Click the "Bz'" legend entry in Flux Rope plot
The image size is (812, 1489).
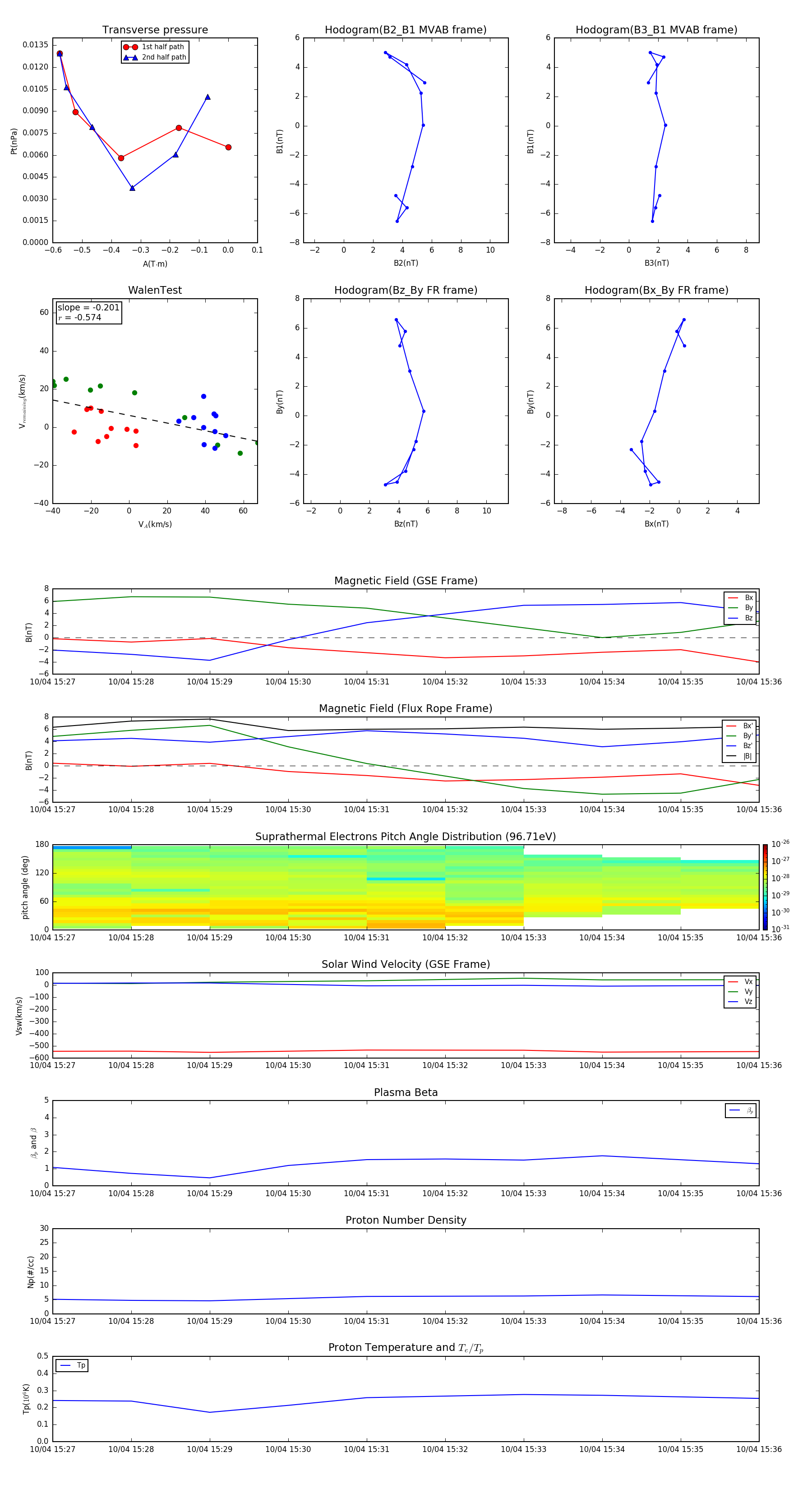point(739,746)
